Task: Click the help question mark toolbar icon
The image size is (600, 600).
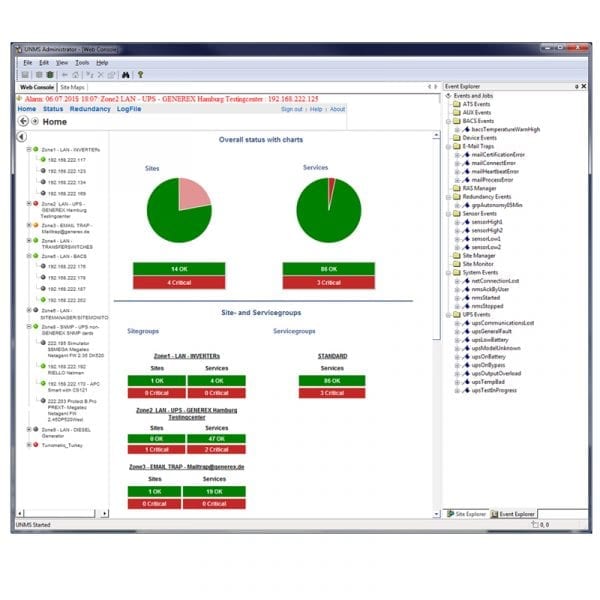Action: 141,74
